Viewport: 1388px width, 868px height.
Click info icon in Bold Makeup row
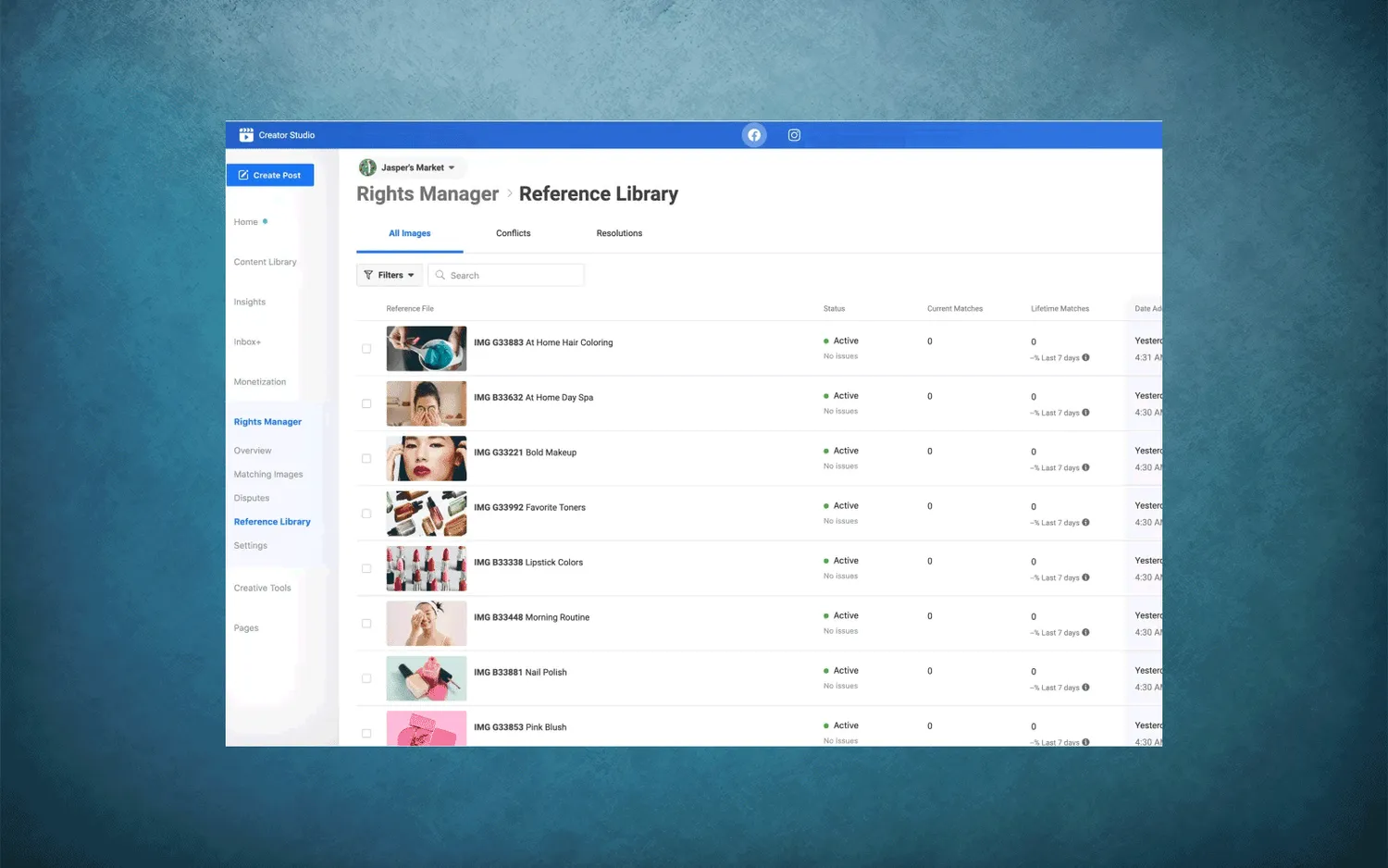pyautogui.click(x=1085, y=467)
